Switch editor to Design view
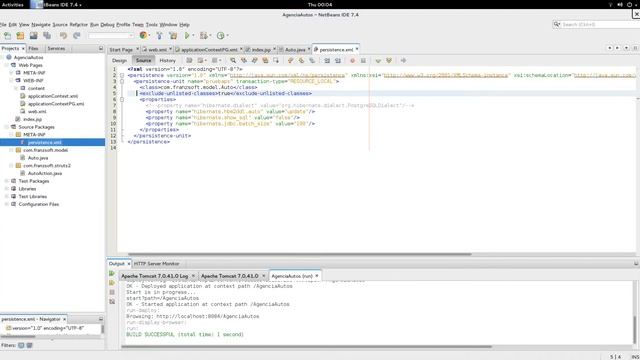Screen dimensions: 640x360 click(x=119, y=60)
